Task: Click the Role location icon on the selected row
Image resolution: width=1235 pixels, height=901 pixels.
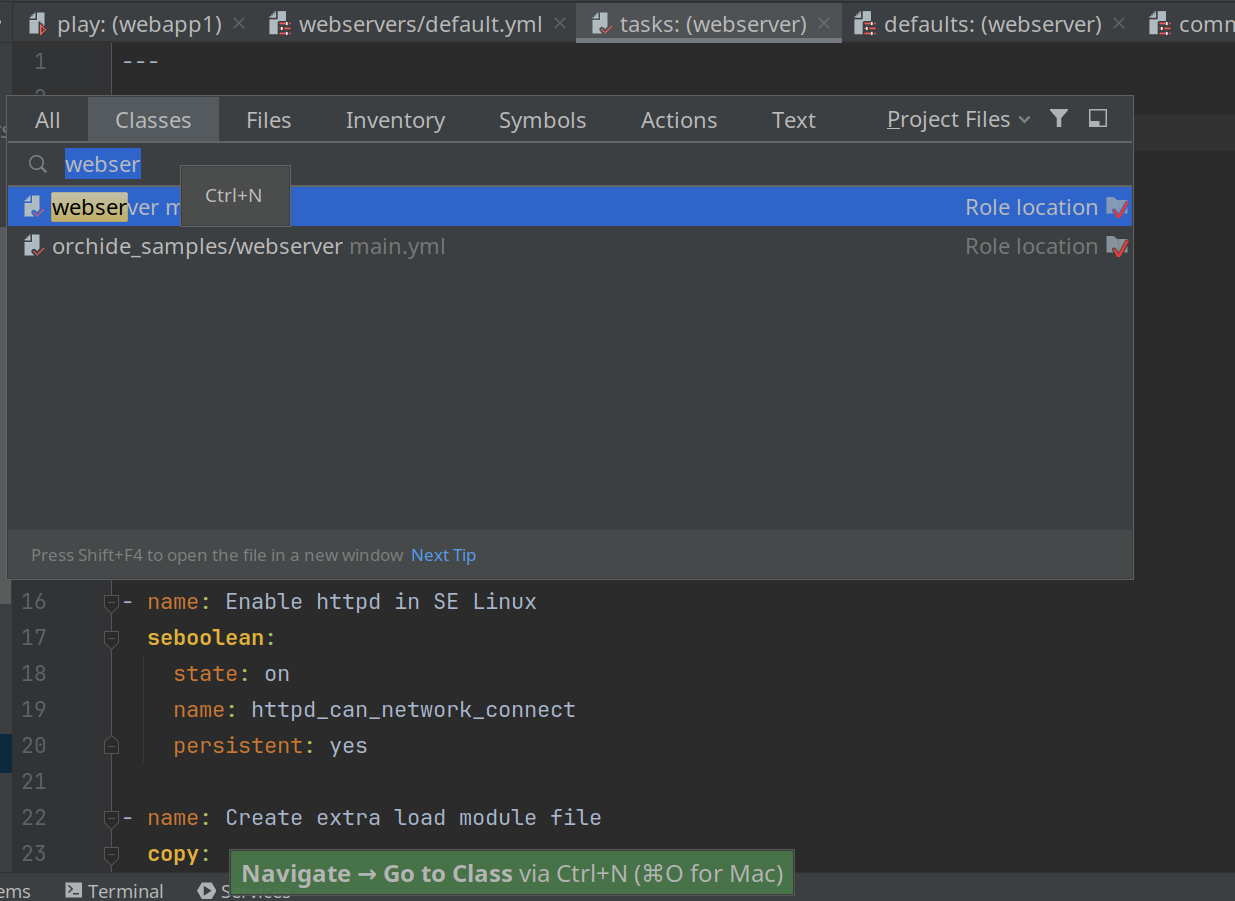Action: (x=1117, y=207)
